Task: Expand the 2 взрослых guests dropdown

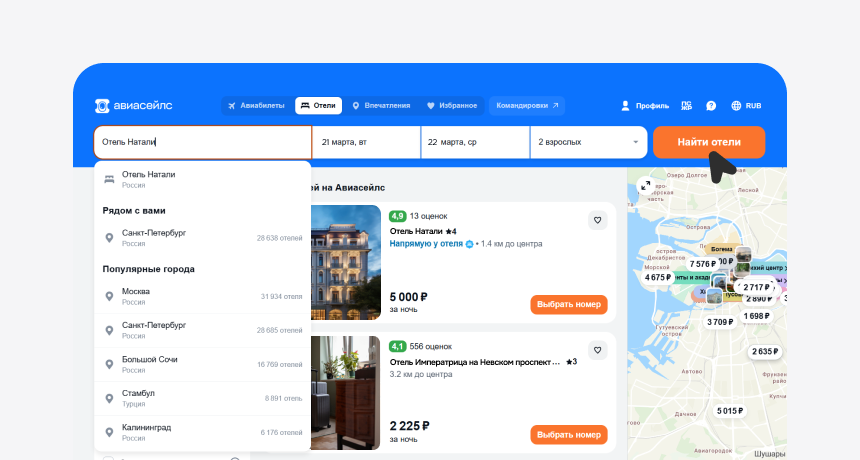Action: [587, 142]
